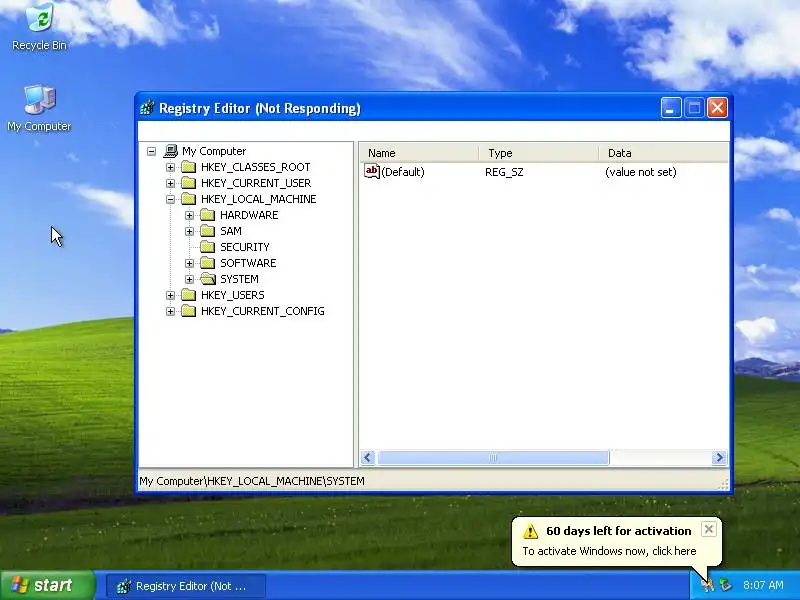Click the open SYSTEM folder icon
Image resolution: width=800 pixels, height=600 pixels.
(208, 279)
